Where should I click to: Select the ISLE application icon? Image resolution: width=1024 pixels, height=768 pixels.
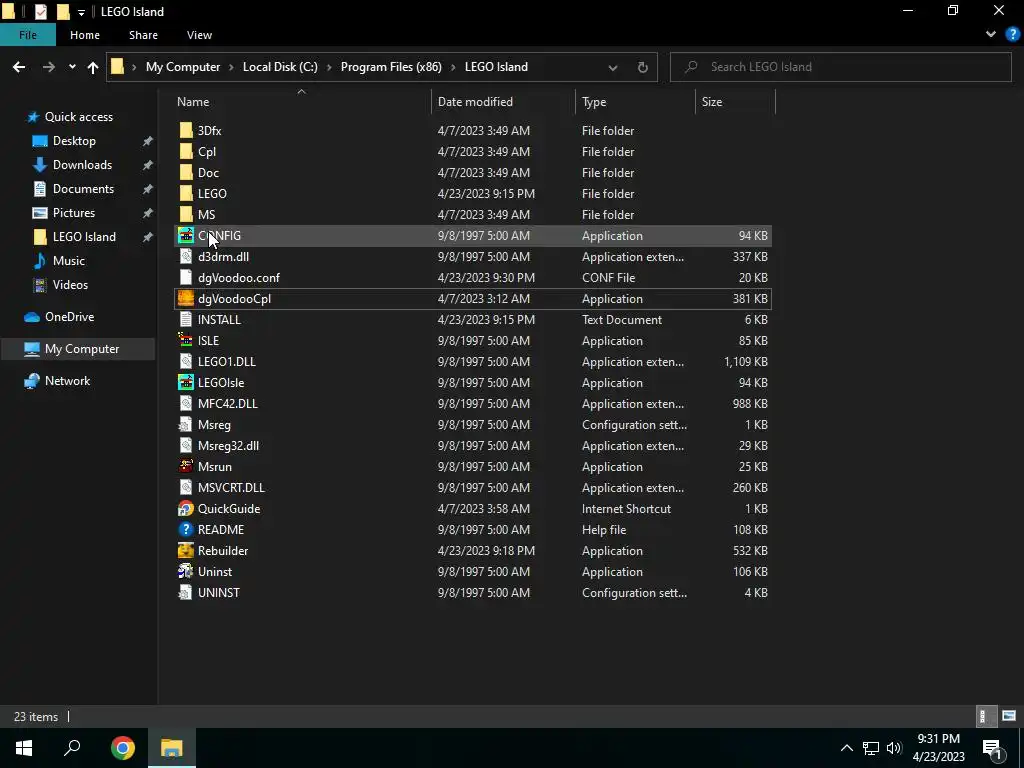[x=186, y=340]
